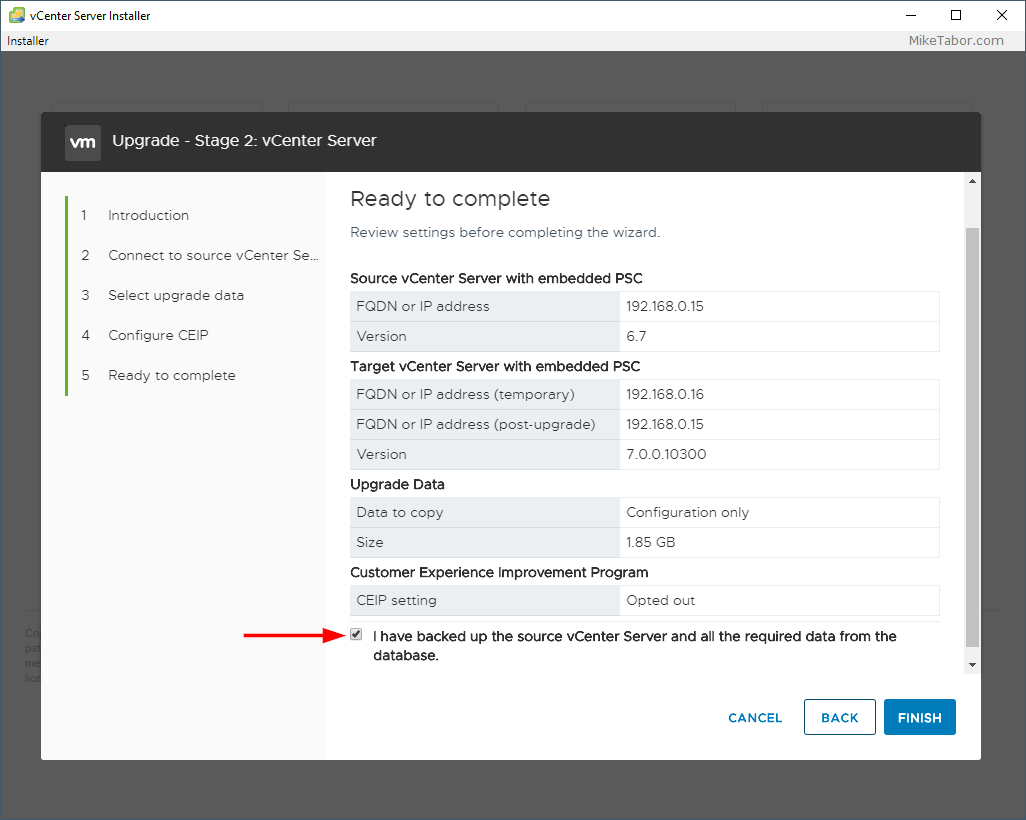The image size is (1026, 820).
Task: Click the FINISH button
Action: click(x=919, y=717)
